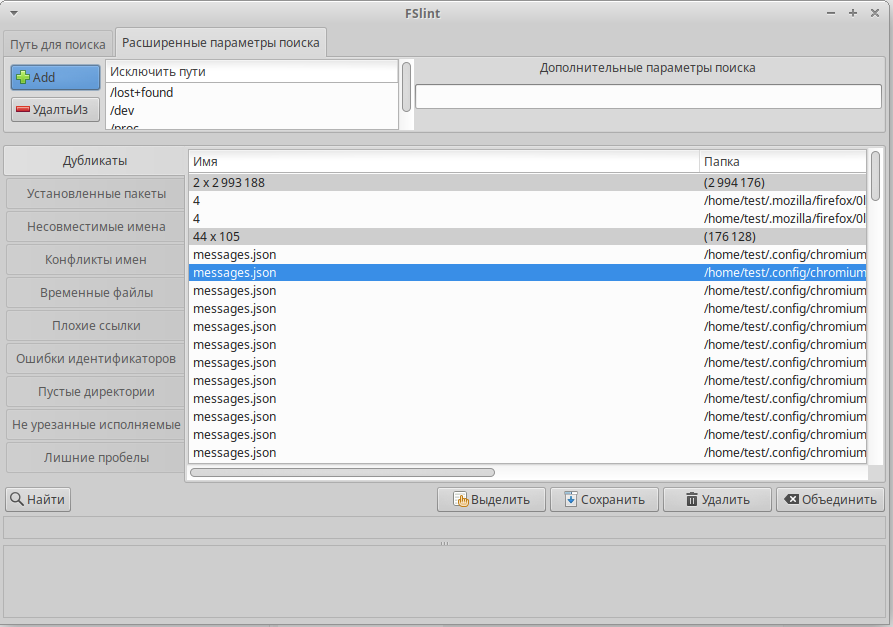Click the red minus УдалтьИз button
This screenshot has height=627, width=893.
coord(56,109)
